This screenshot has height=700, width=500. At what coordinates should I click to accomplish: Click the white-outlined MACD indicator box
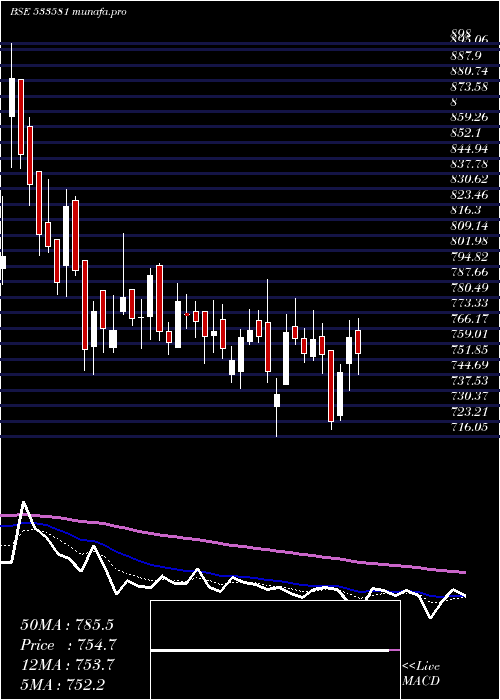pyautogui.click(x=275, y=650)
